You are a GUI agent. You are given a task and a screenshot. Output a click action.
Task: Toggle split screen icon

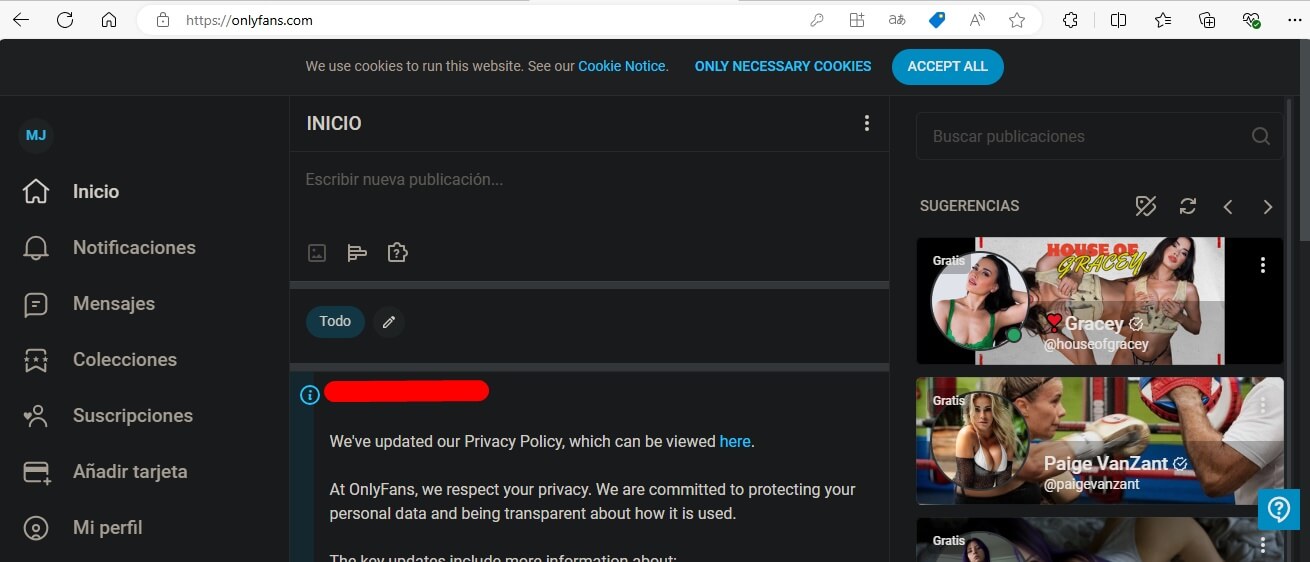(x=1118, y=20)
